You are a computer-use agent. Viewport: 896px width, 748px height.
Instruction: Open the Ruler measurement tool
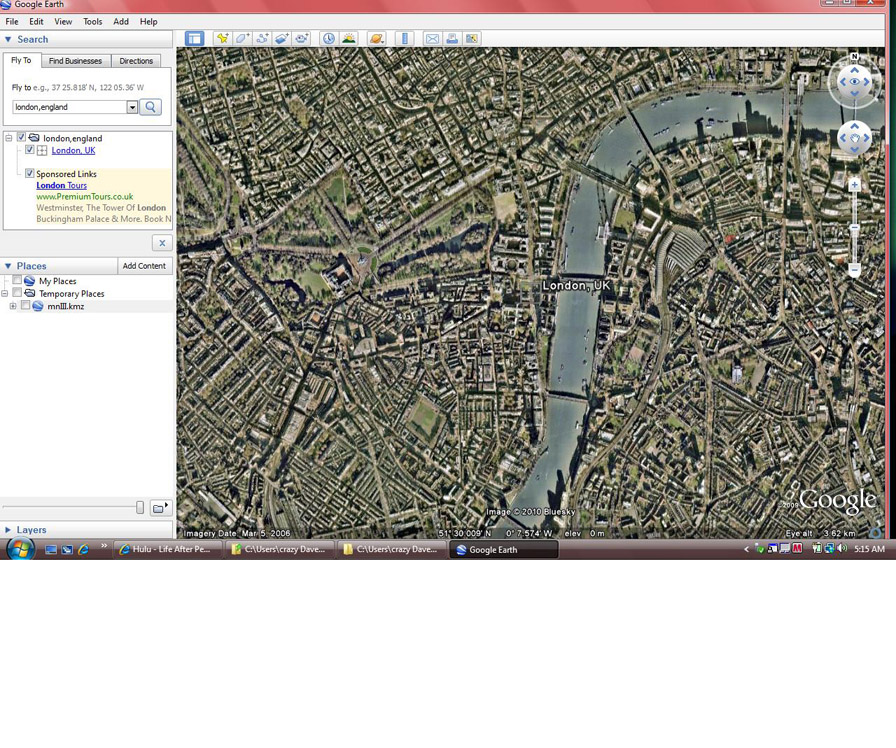404,38
